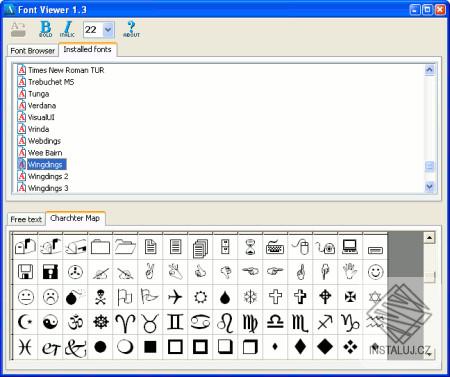Select the VisualUI font
Screen dimensions: 450x377
(36, 117)
